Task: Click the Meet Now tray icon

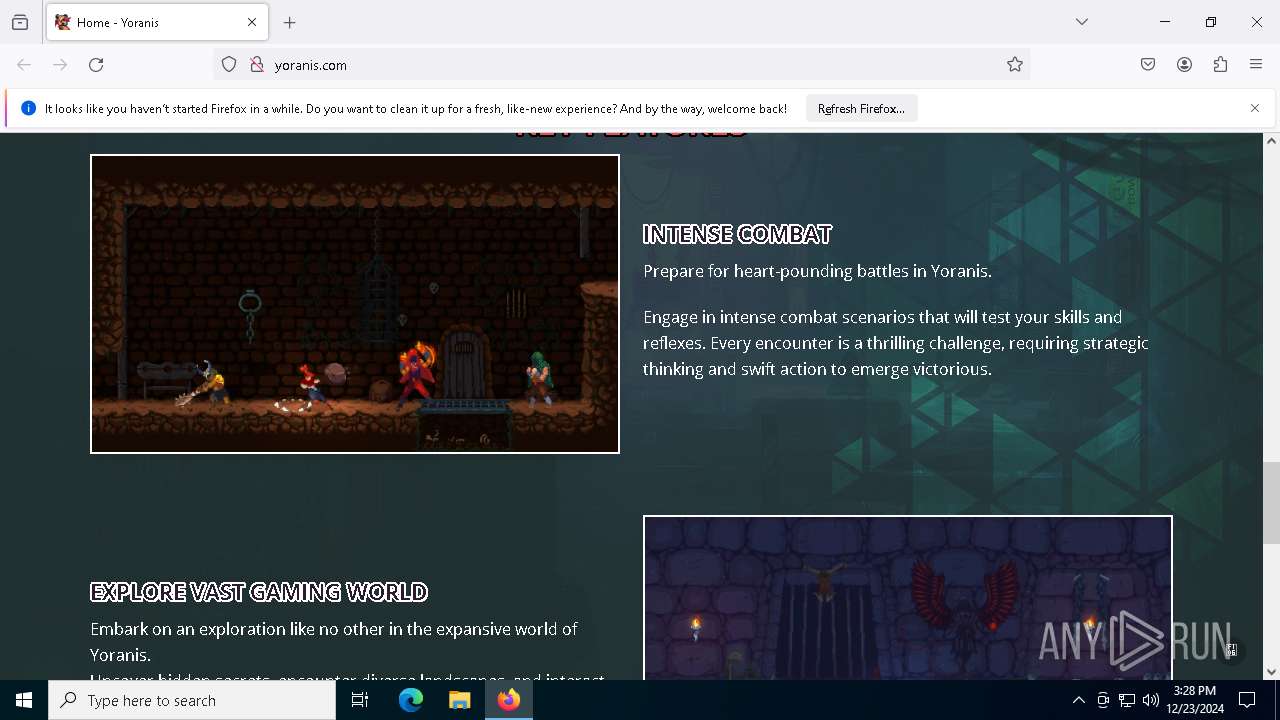Action: (1103, 700)
